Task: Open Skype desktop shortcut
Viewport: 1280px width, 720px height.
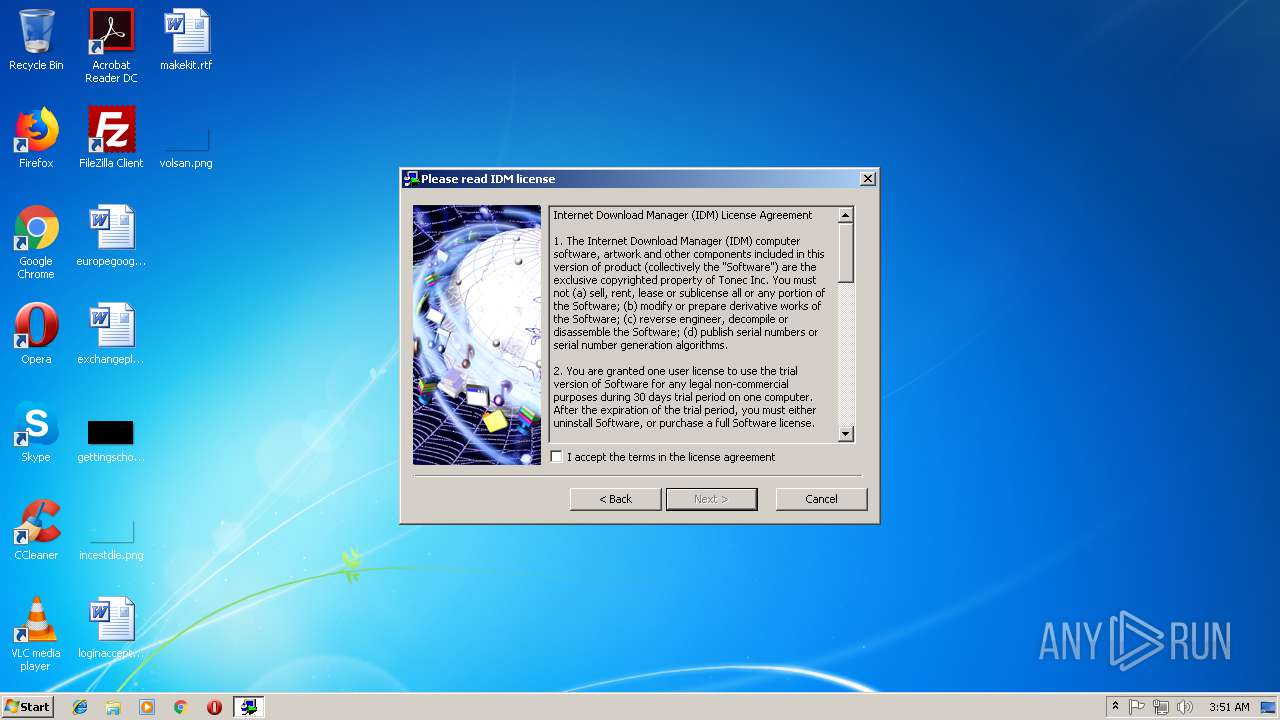Action: pyautogui.click(x=36, y=432)
